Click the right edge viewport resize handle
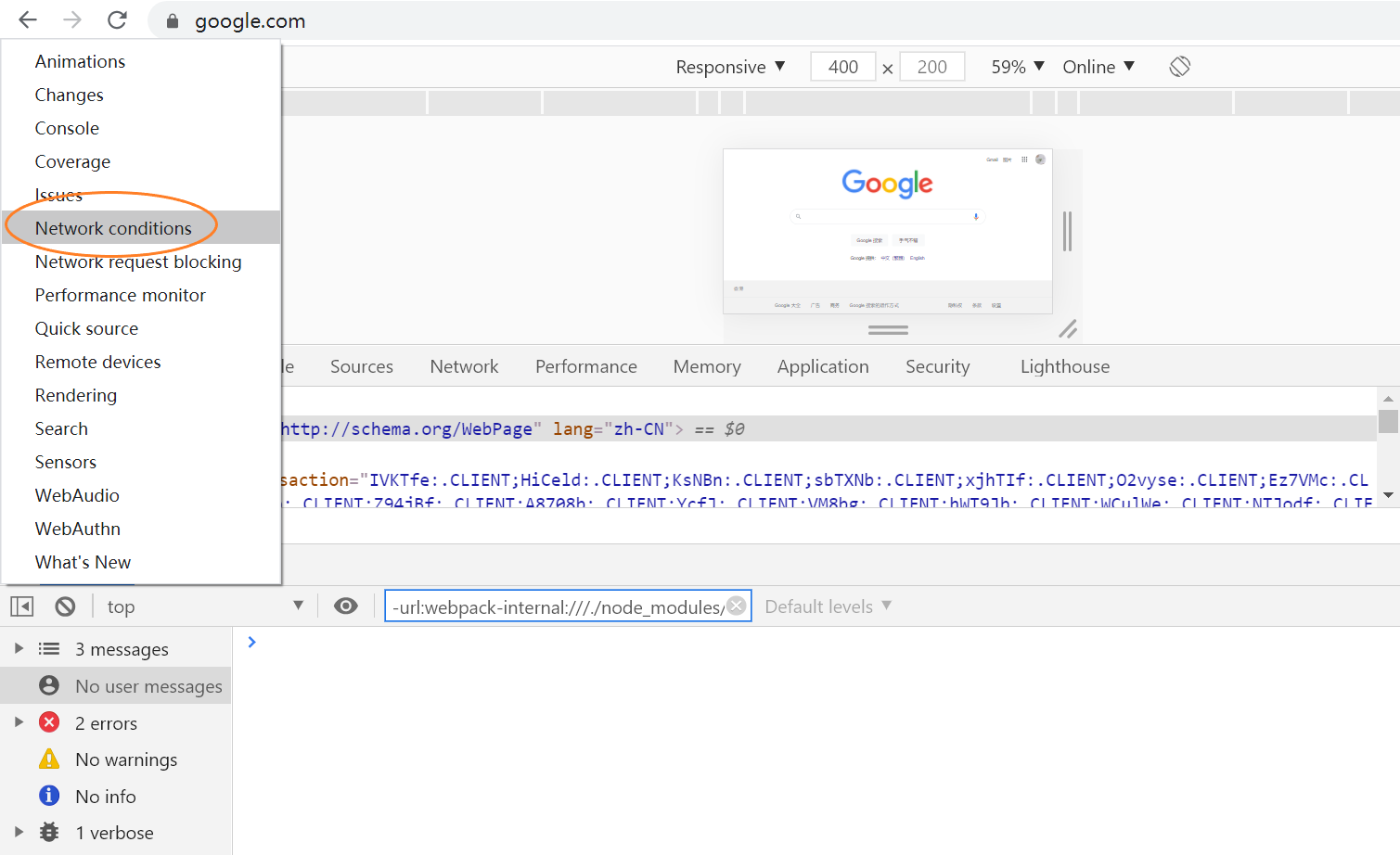This screenshot has width=1400, height=855. pos(1067,231)
